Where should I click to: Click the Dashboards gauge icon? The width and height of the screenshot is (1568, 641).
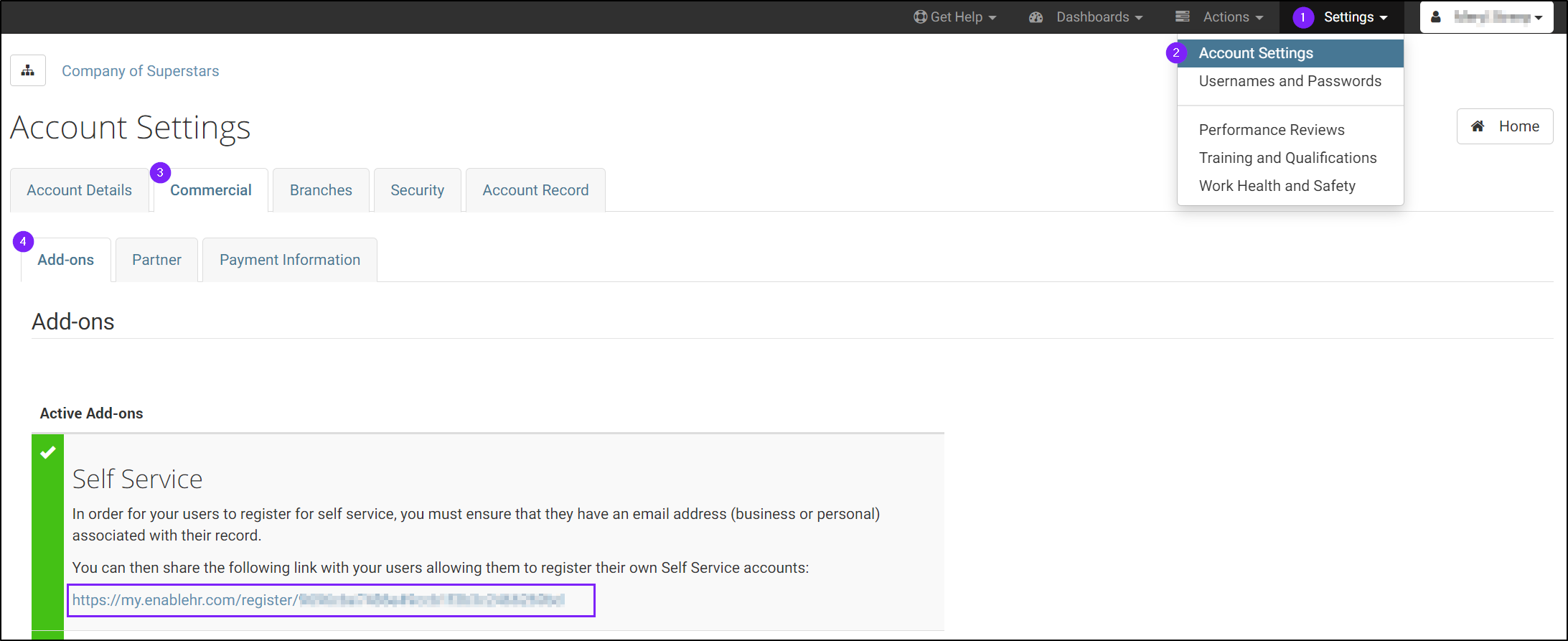point(1036,17)
